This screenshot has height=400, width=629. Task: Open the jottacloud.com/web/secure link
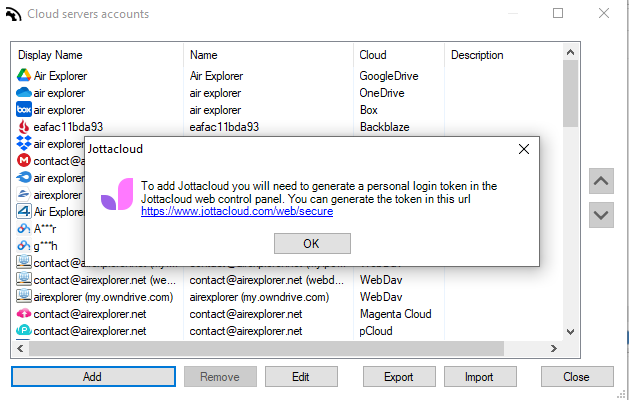(x=237, y=211)
